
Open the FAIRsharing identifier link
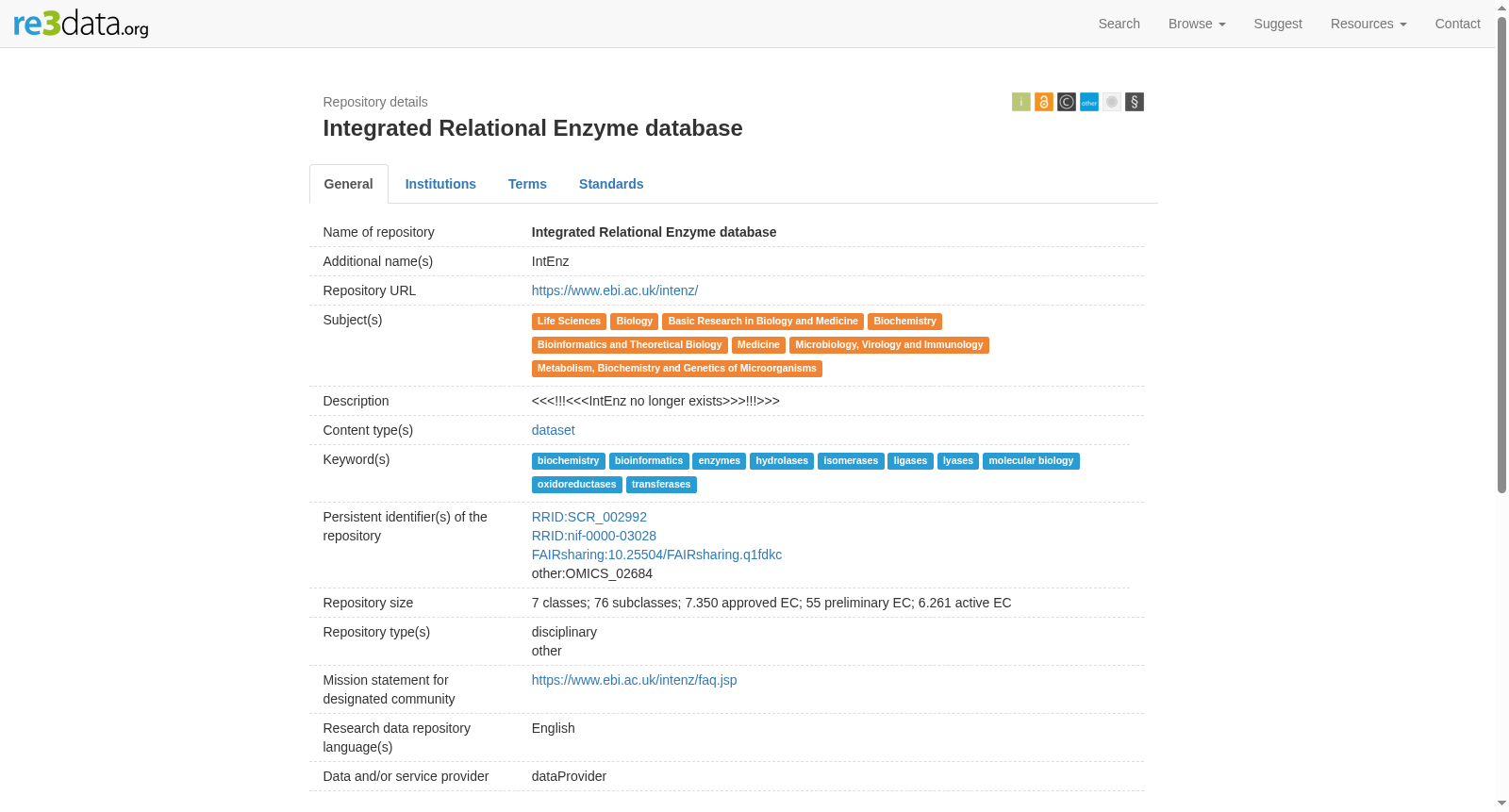(656, 555)
